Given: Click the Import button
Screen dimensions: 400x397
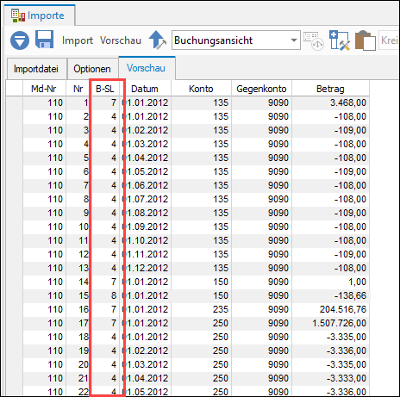Looking at the screenshot, I should [x=77, y=41].
